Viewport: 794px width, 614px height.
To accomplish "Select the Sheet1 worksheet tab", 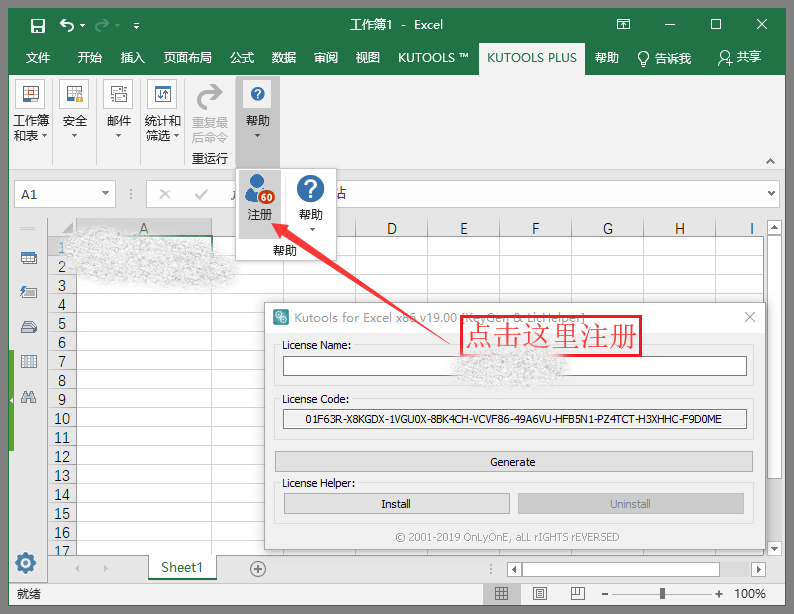I will 182,567.
